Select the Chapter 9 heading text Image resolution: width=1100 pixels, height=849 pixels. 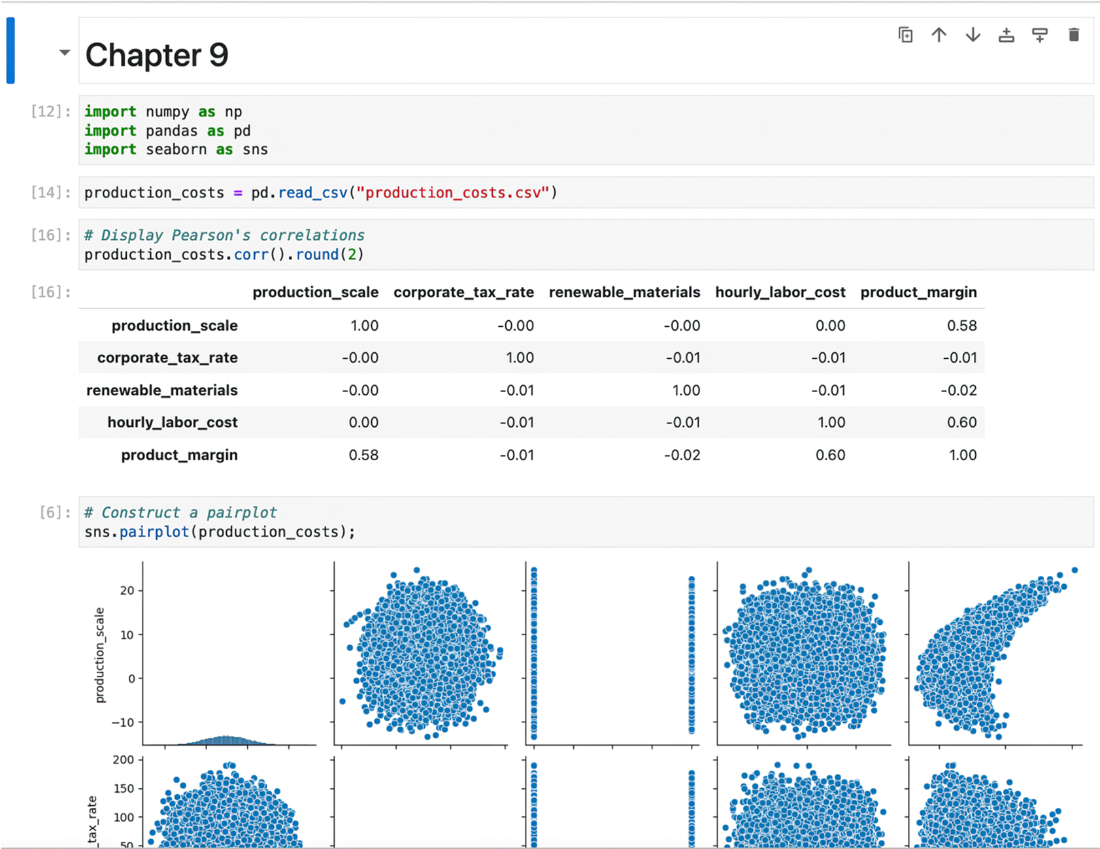tap(156, 55)
